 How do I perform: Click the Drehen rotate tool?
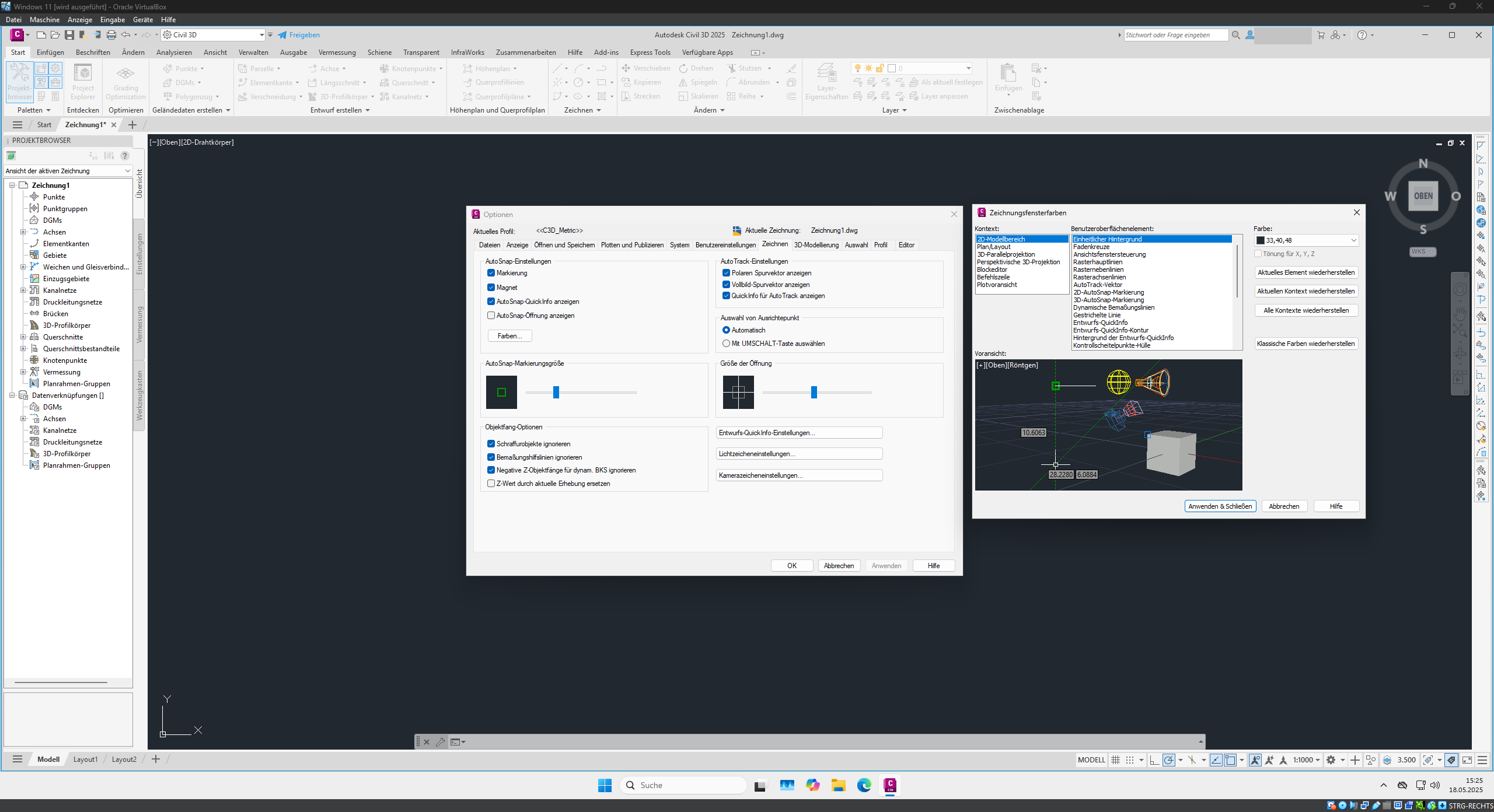coord(696,68)
